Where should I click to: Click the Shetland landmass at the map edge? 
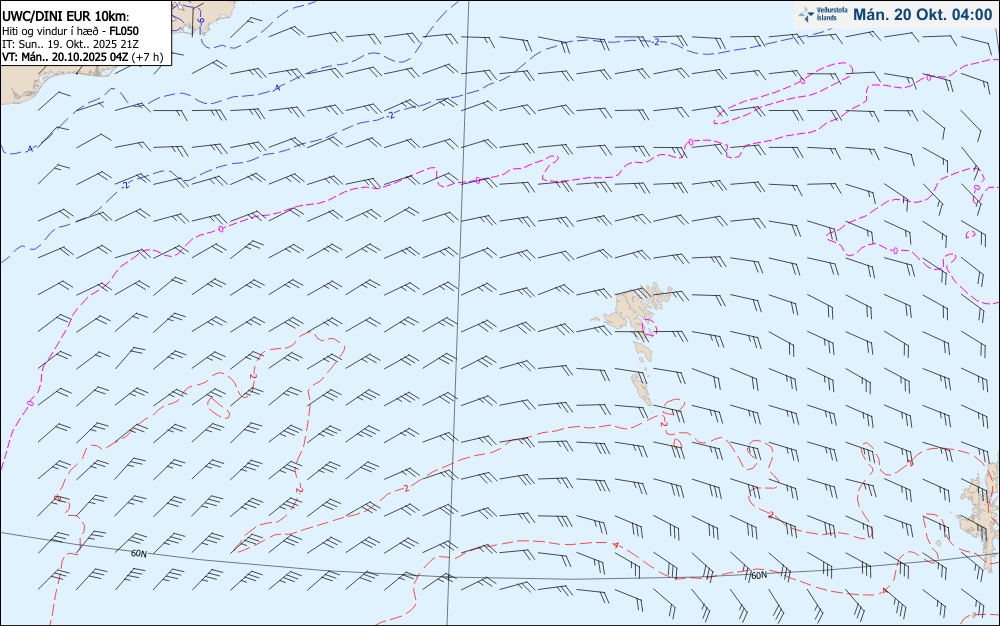[x=980, y=516]
